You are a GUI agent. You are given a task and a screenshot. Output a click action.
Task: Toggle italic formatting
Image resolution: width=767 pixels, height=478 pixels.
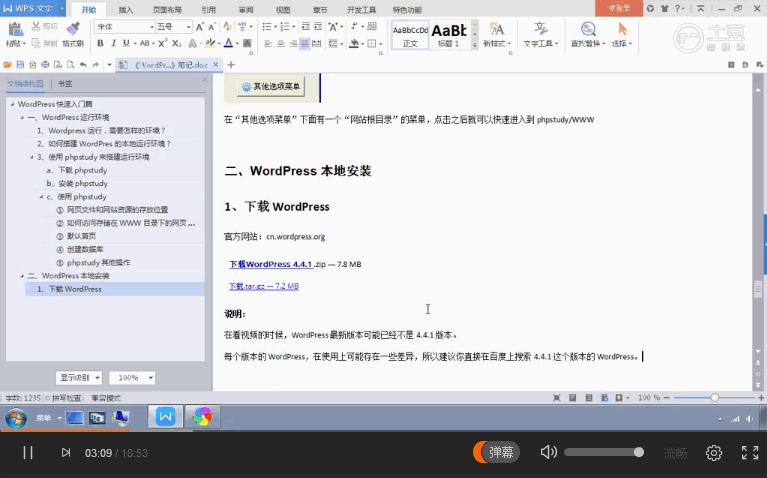(x=113, y=44)
